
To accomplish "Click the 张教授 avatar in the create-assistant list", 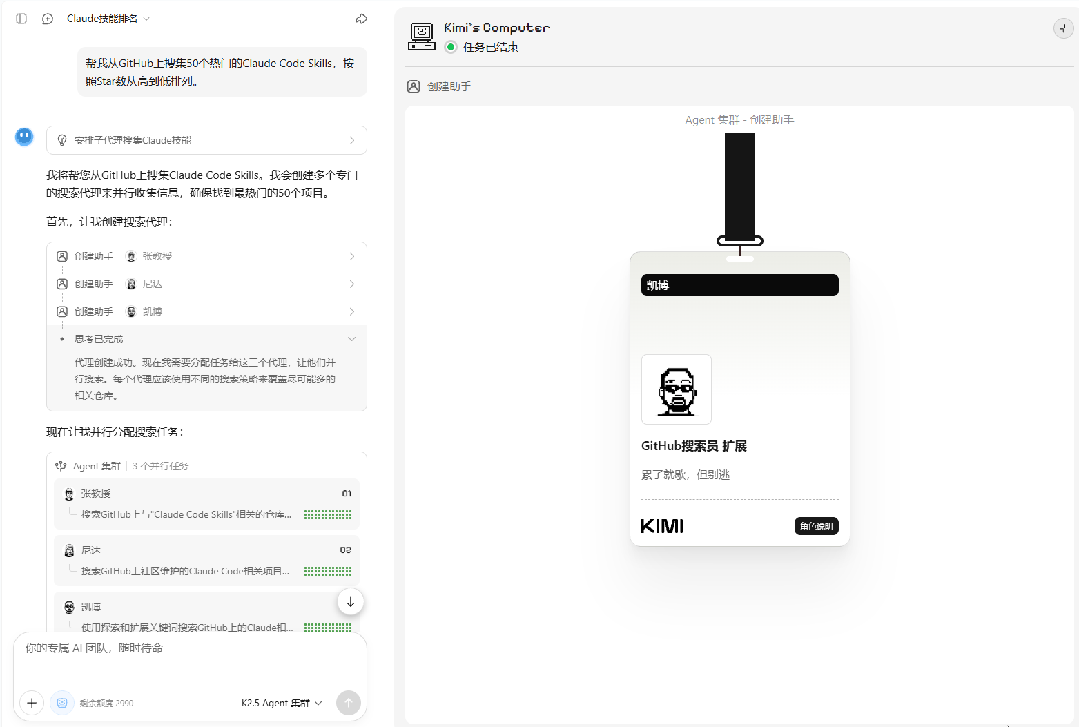I will pyautogui.click(x=131, y=256).
